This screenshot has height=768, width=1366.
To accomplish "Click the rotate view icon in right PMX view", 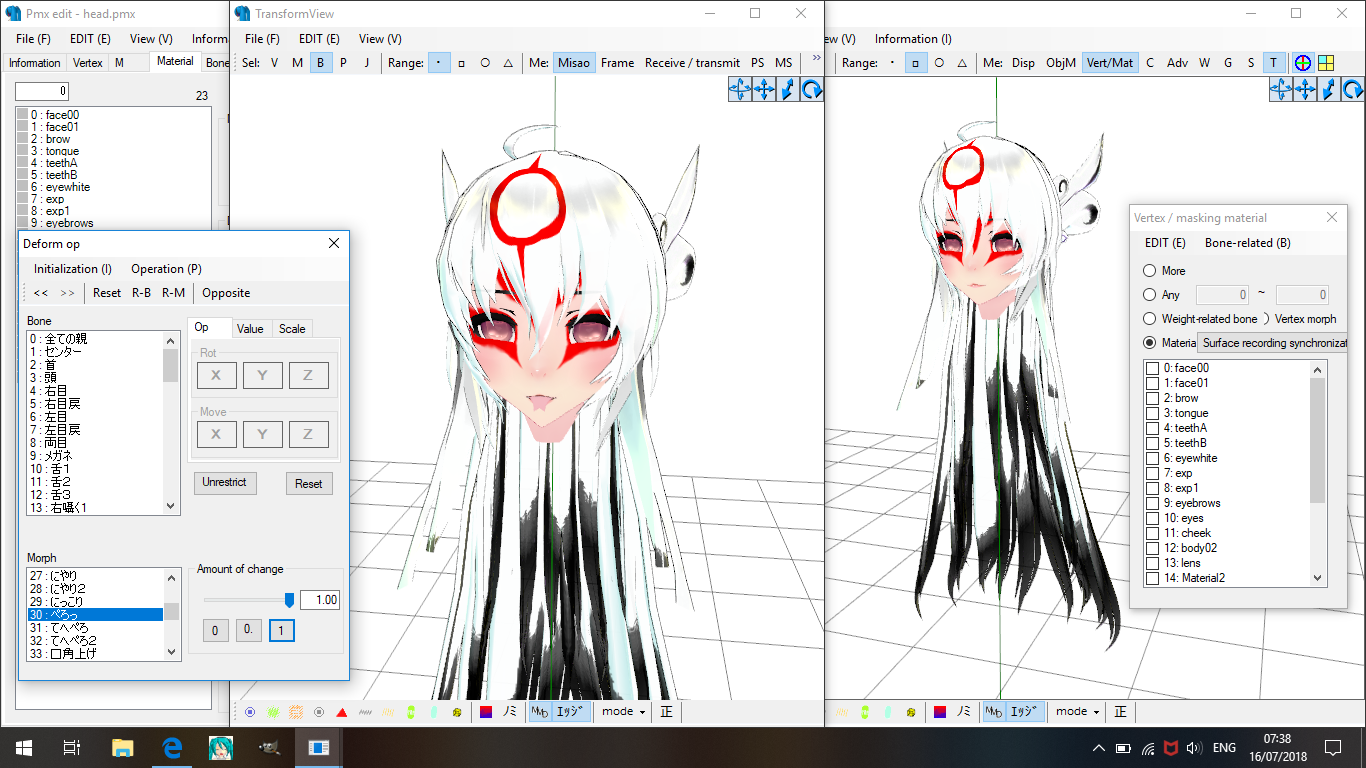I will point(1353,90).
